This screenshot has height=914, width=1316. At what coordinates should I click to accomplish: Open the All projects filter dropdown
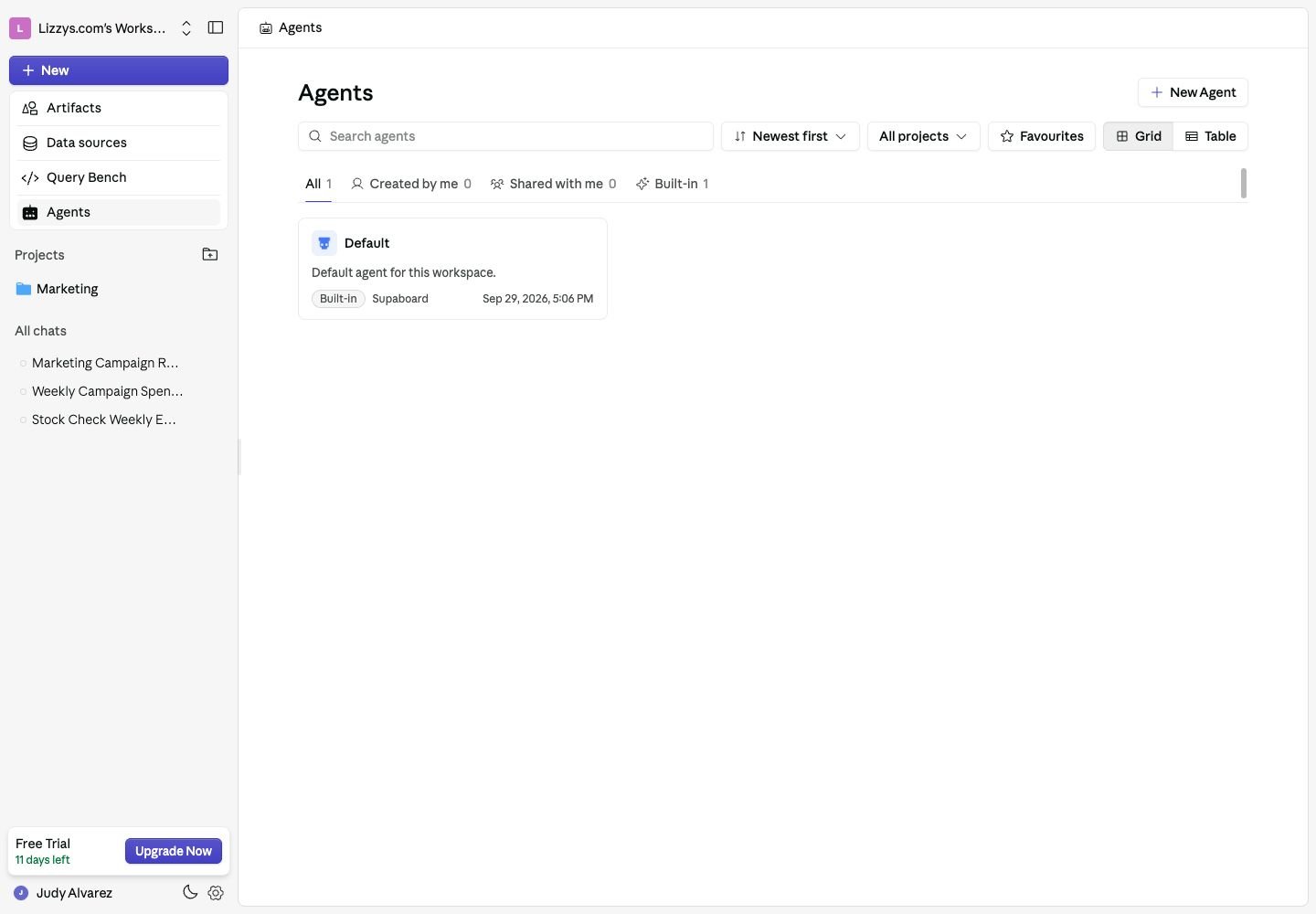pos(923,136)
